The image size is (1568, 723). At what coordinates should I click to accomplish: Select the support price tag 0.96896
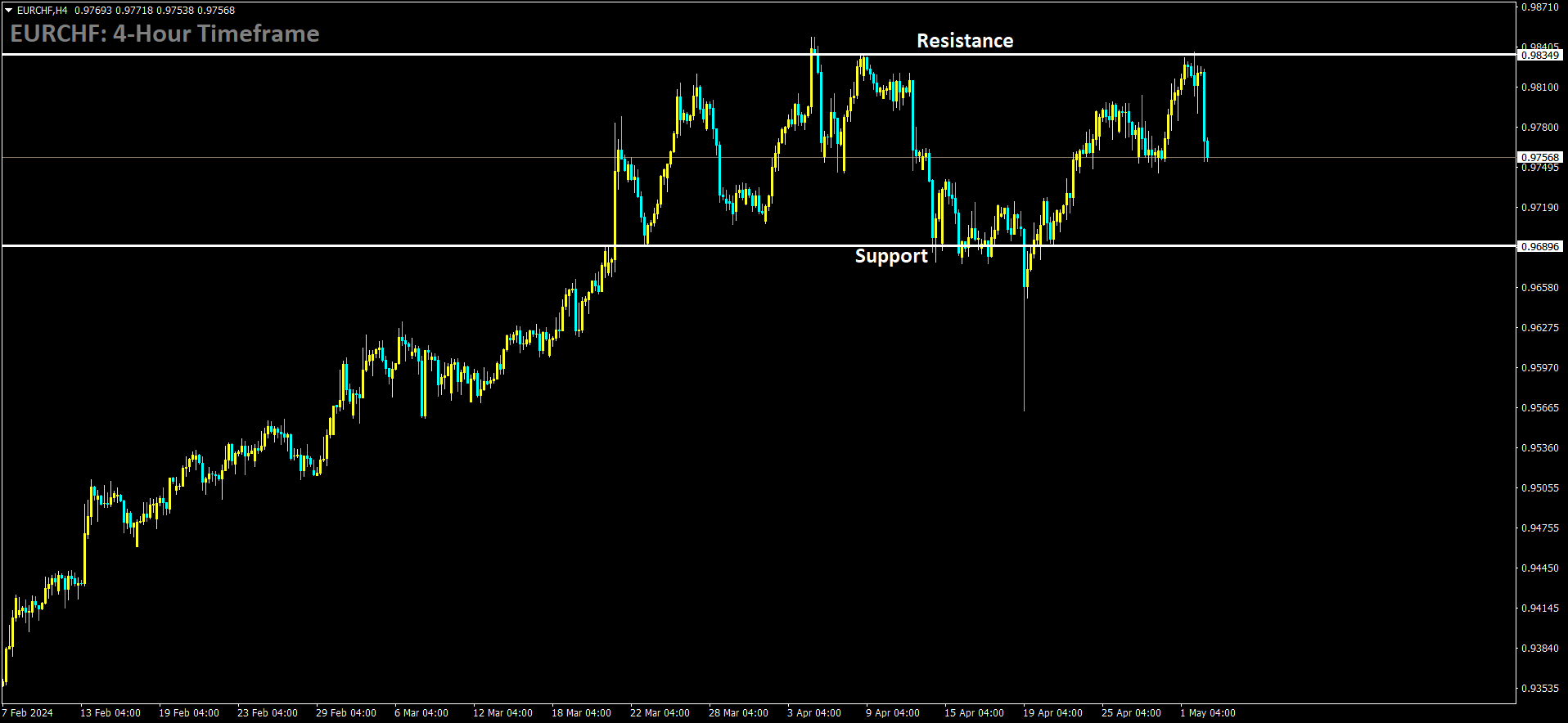tap(1540, 246)
